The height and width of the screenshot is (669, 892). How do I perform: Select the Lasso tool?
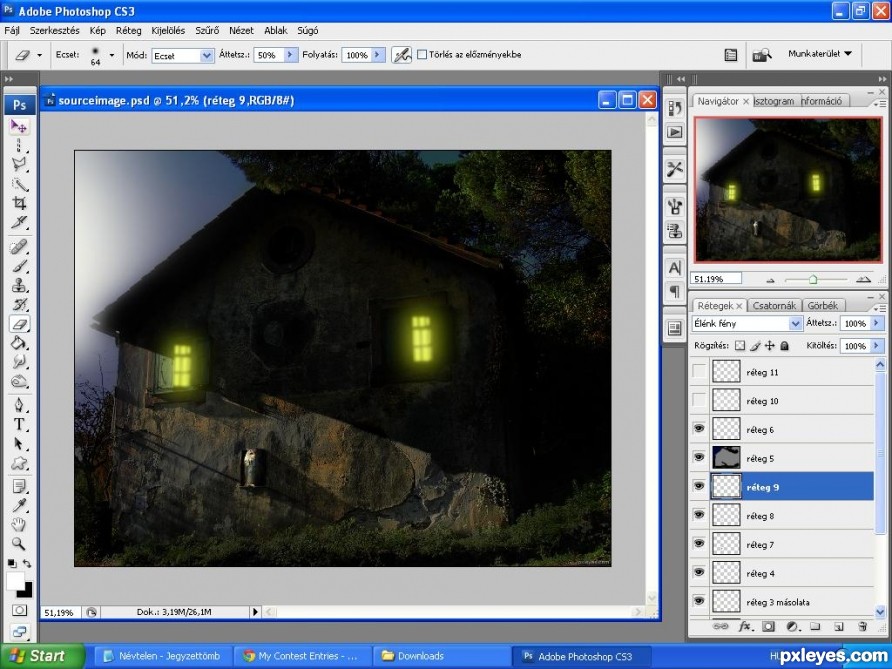[19, 164]
